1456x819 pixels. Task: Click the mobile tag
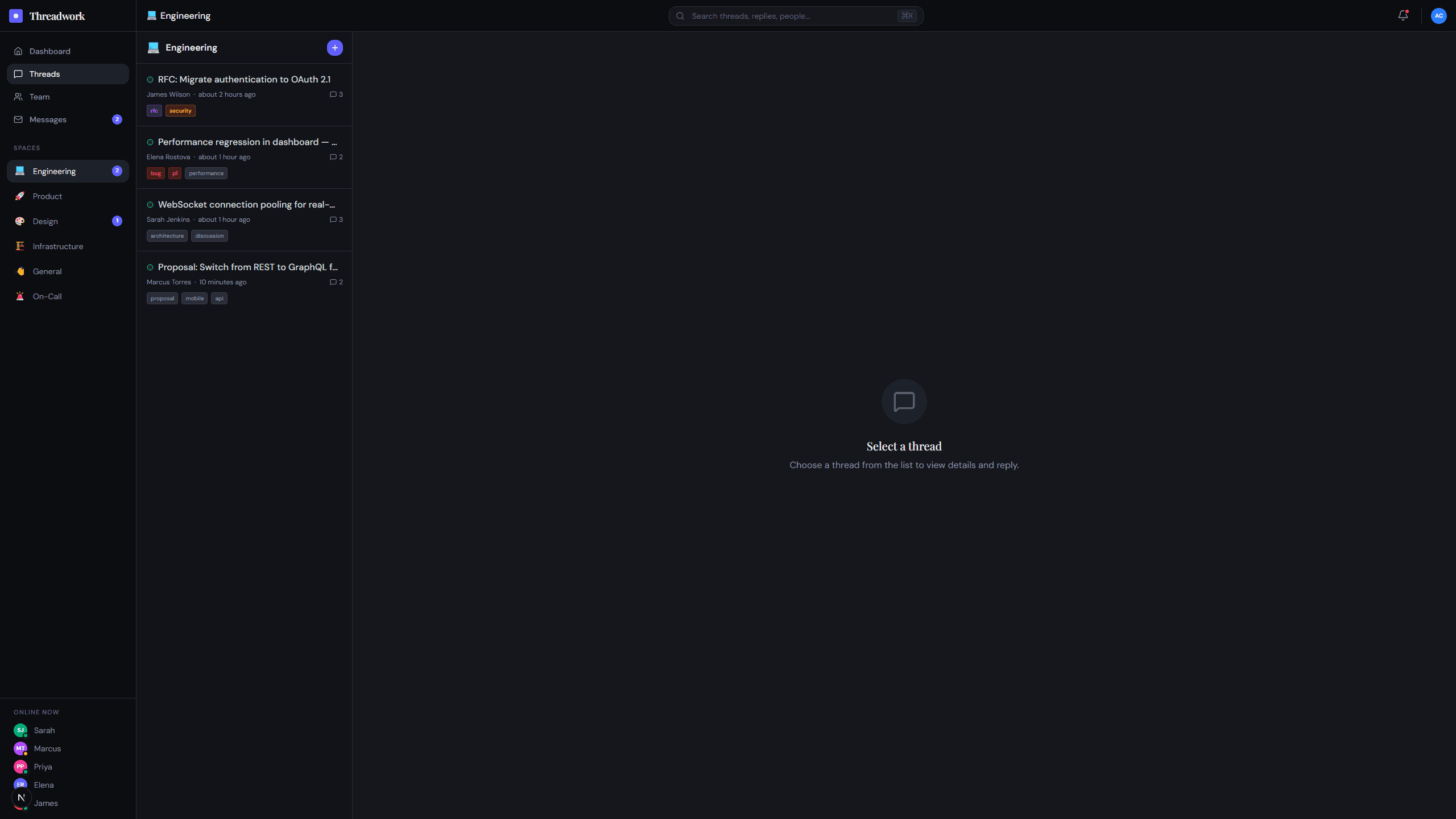[195, 299]
